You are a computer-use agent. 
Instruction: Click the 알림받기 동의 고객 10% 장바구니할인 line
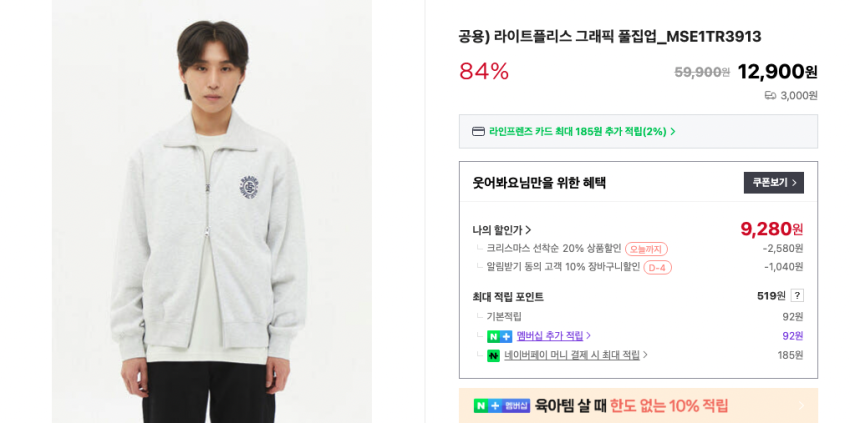click(x=562, y=267)
